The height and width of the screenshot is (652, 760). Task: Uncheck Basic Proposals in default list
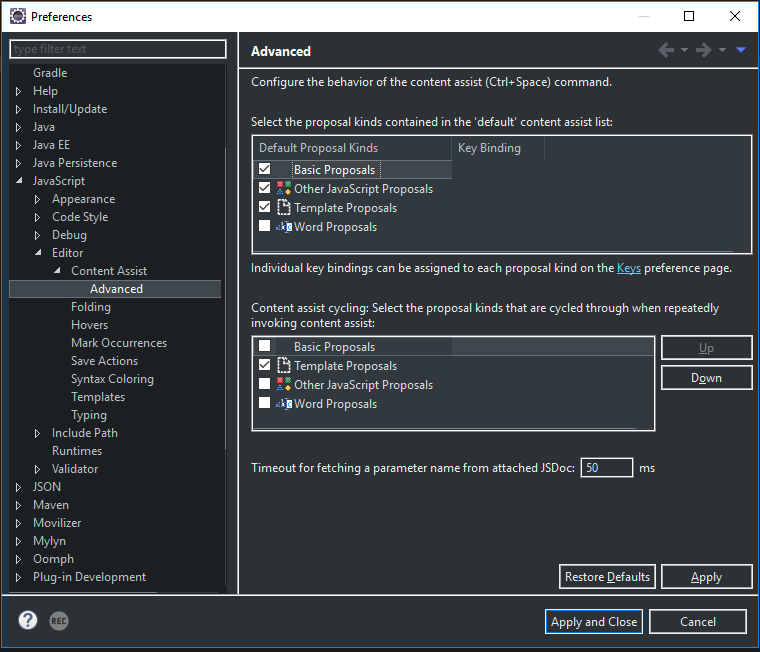pyautogui.click(x=265, y=169)
